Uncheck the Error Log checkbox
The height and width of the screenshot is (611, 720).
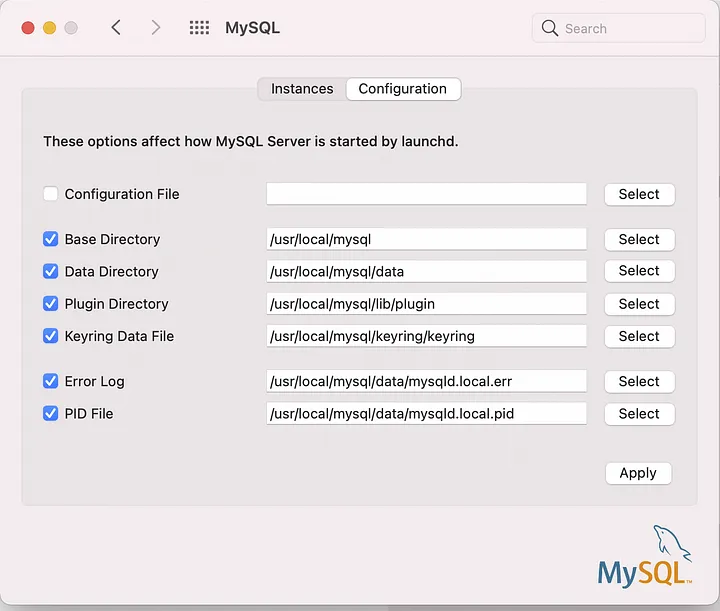[x=51, y=381]
